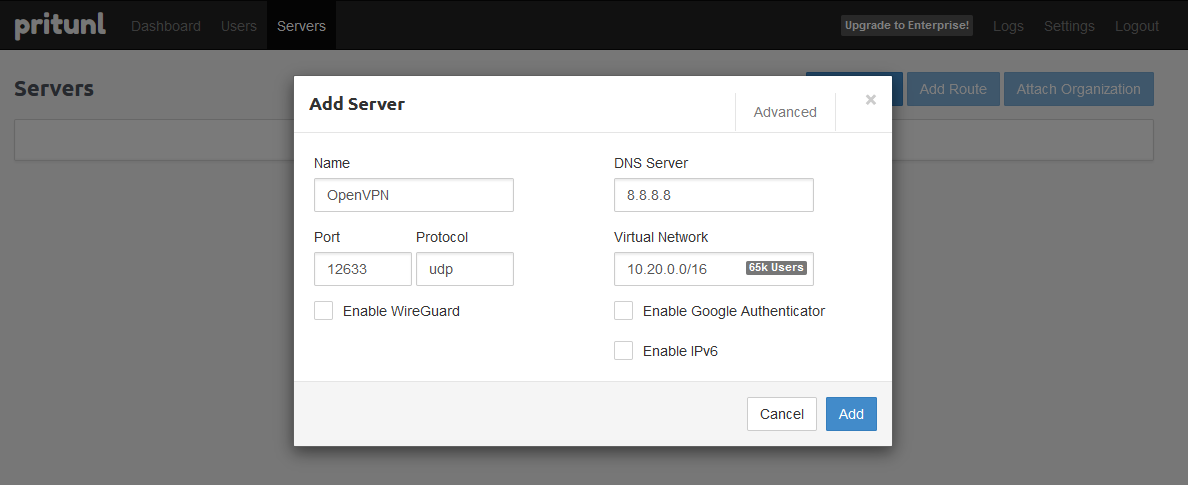
Task: Open the Protocol udp dropdown
Action: pyautogui.click(x=464, y=269)
